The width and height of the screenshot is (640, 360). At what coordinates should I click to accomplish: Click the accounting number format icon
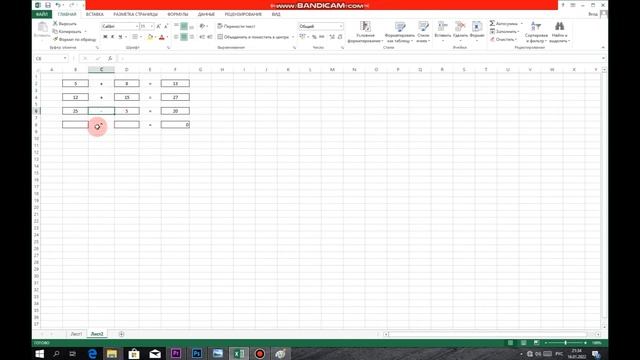click(302, 37)
